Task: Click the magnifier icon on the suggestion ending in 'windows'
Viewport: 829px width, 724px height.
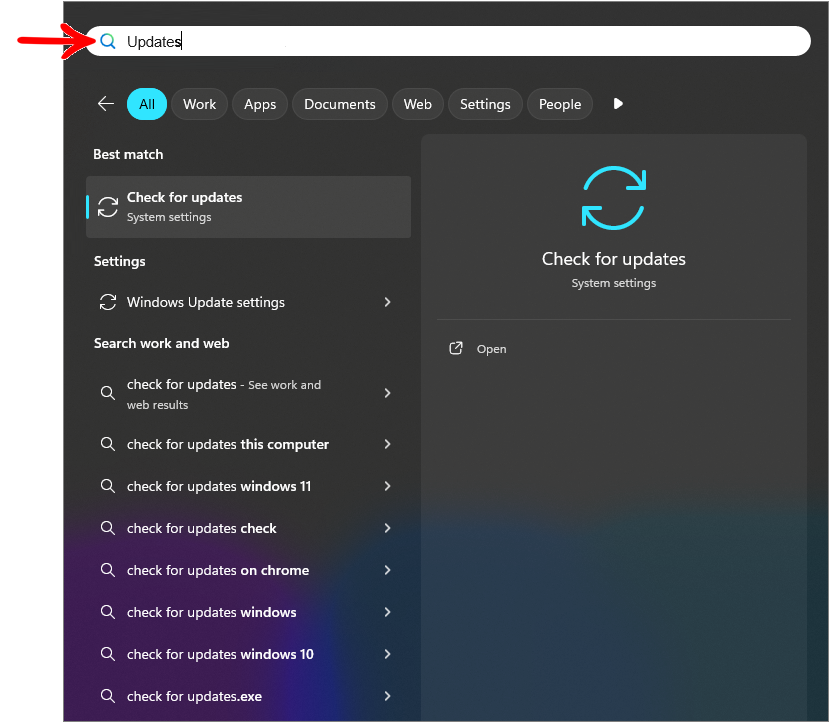Action: pyautogui.click(x=108, y=612)
